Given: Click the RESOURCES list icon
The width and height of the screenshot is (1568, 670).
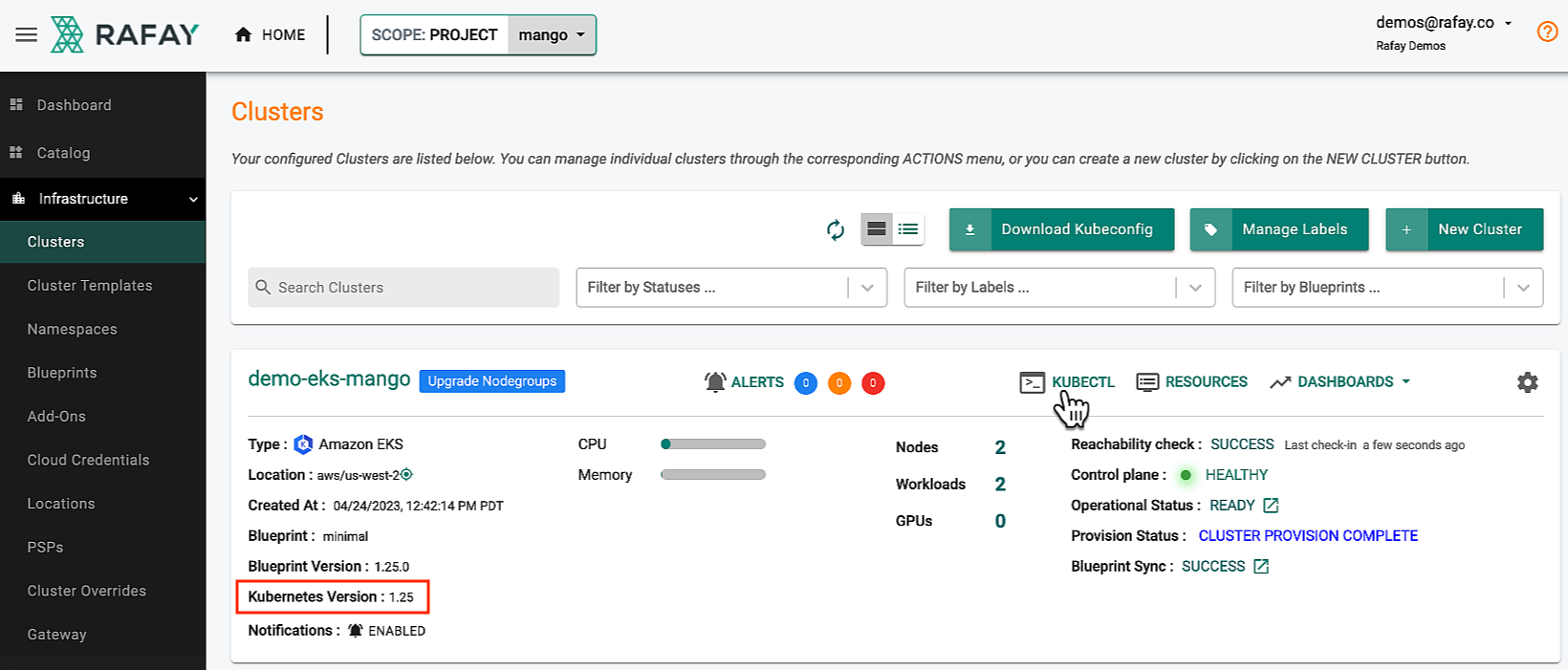Looking at the screenshot, I should tap(1147, 382).
